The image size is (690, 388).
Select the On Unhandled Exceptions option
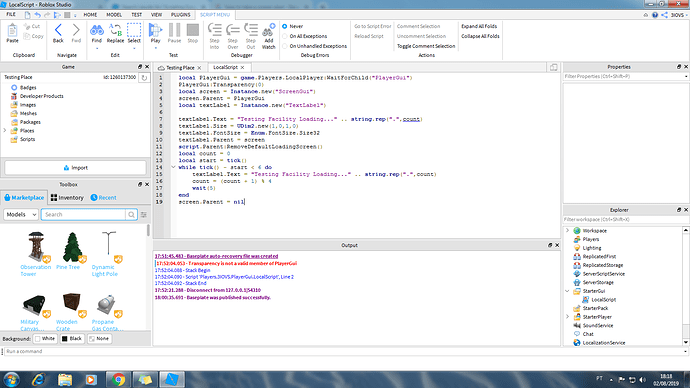point(285,46)
